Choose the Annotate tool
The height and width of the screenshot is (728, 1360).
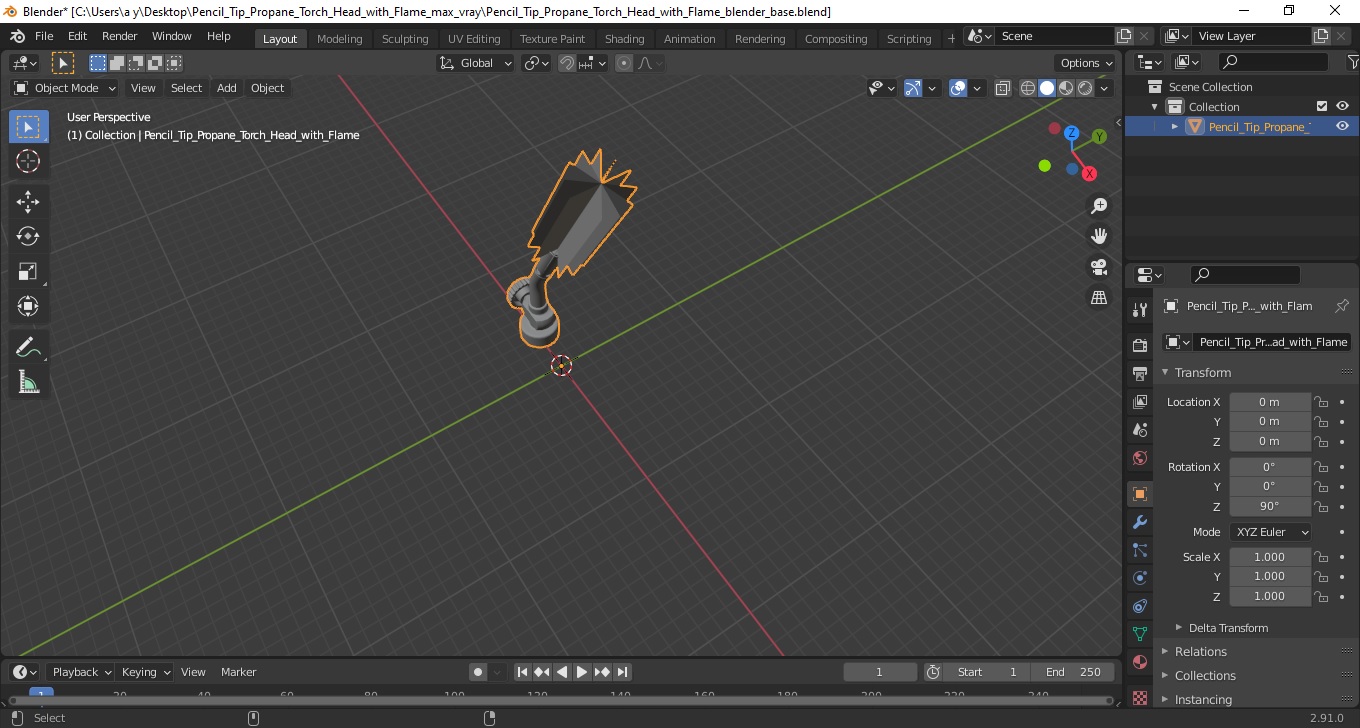pos(28,348)
